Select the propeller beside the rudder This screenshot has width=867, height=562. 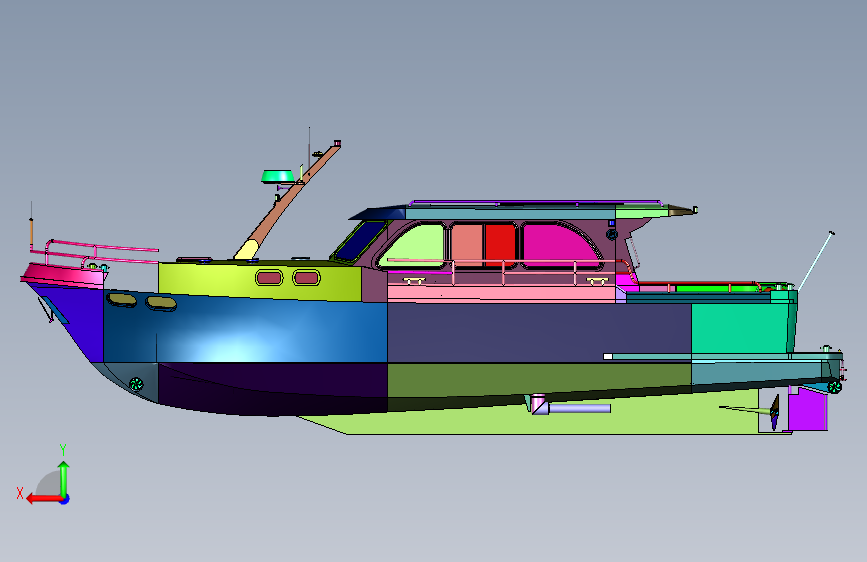tap(774, 412)
